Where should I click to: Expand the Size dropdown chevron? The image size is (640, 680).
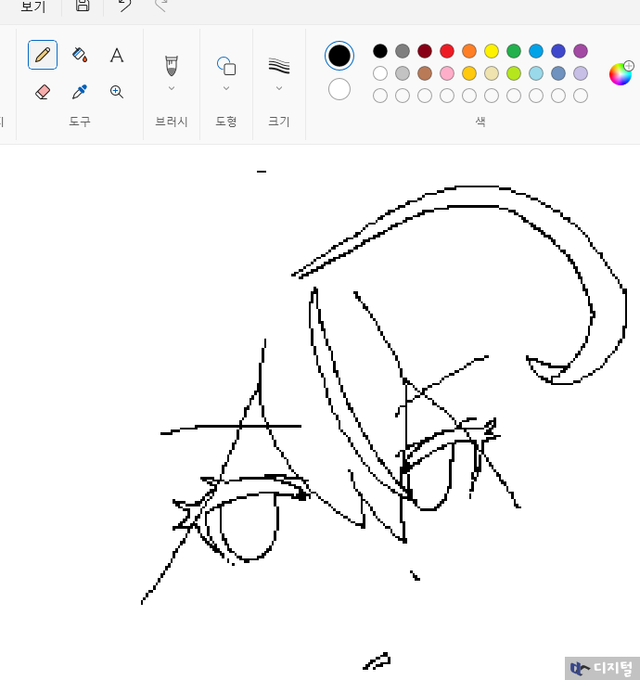tap(279, 88)
